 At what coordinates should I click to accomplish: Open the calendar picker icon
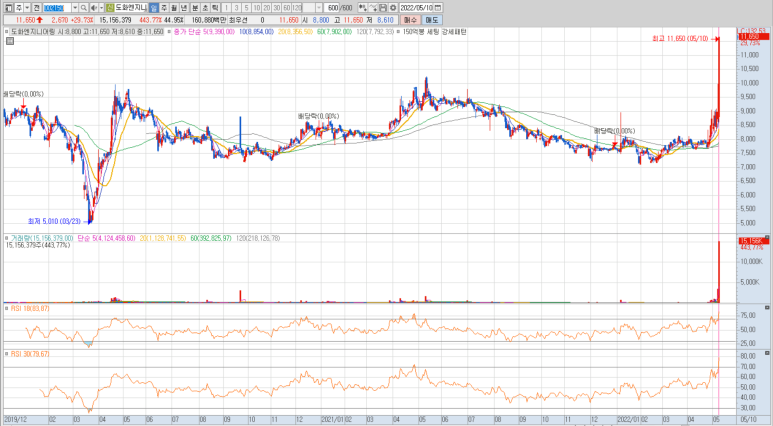[x=438, y=8]
